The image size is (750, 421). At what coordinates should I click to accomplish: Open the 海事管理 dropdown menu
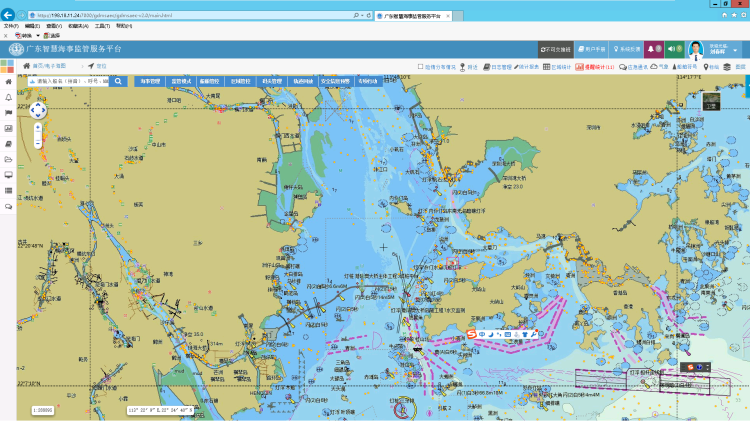[150, 81]
